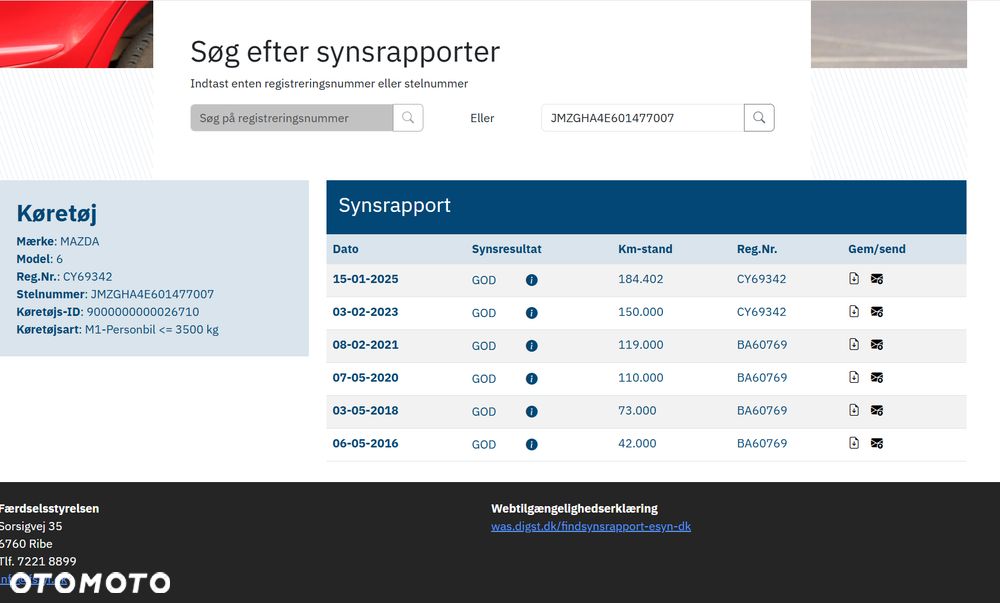Click the 'Køretøjsart: M1-Personbil' line

coord(117,330)
